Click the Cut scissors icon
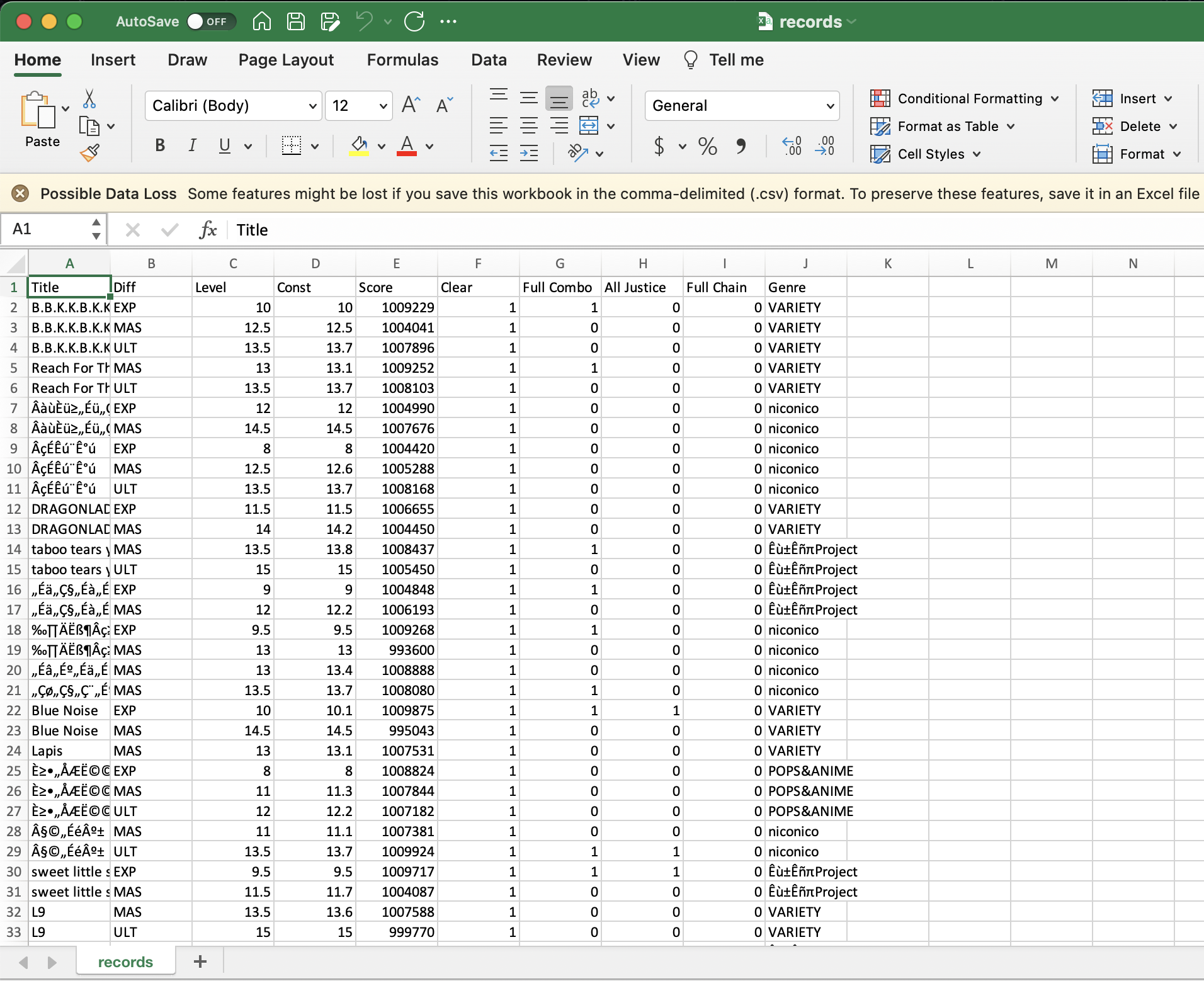 click(89, 99)
